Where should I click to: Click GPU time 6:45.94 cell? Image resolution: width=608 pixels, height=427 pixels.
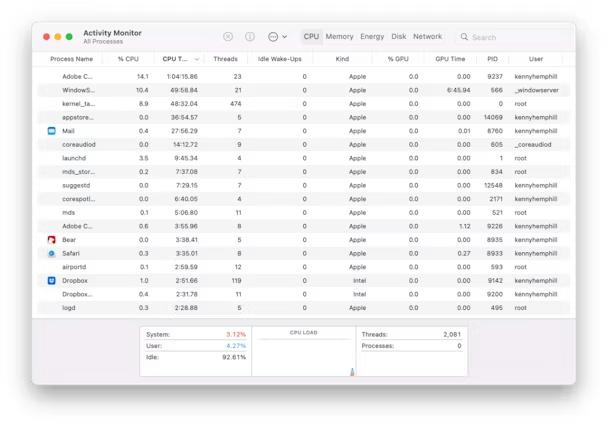point(458,90)
